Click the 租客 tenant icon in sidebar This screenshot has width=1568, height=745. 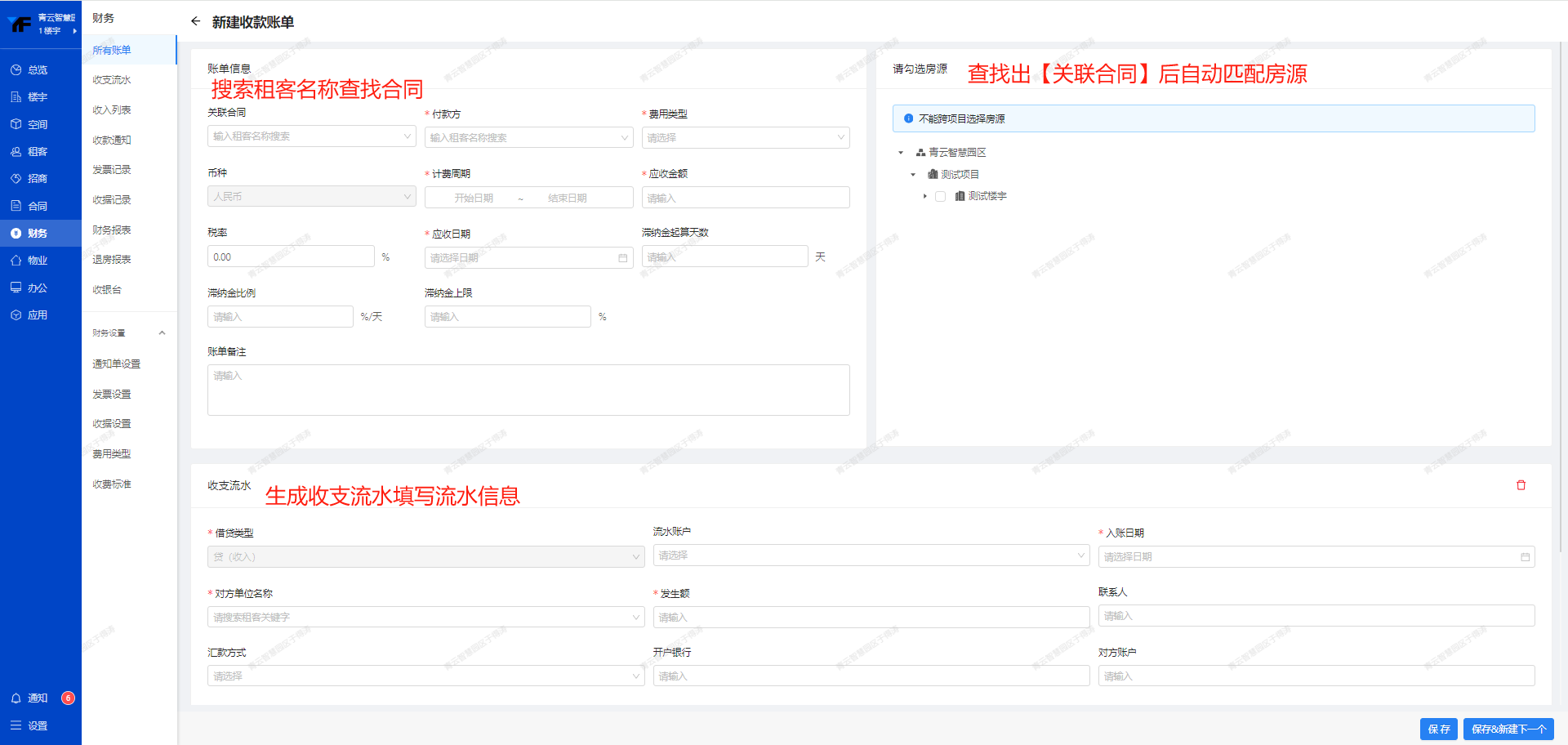16,152
